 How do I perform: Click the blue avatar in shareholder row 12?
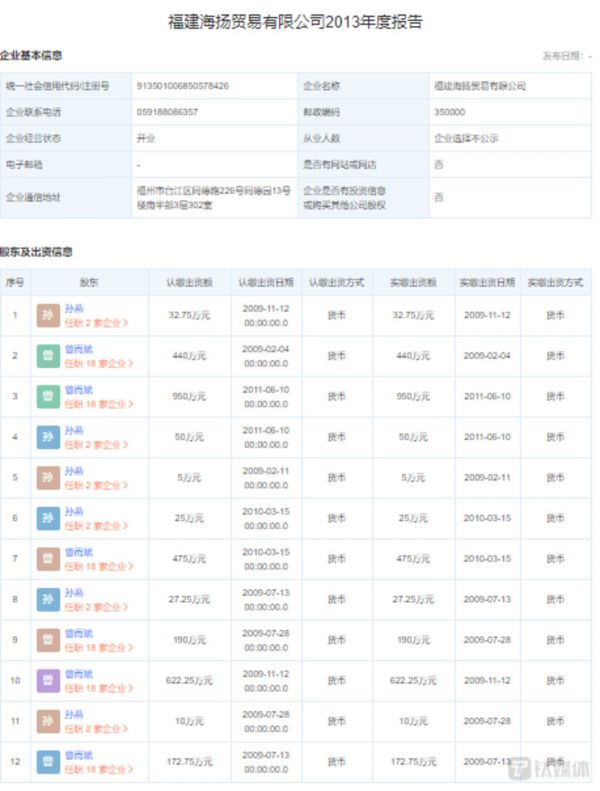48,762
